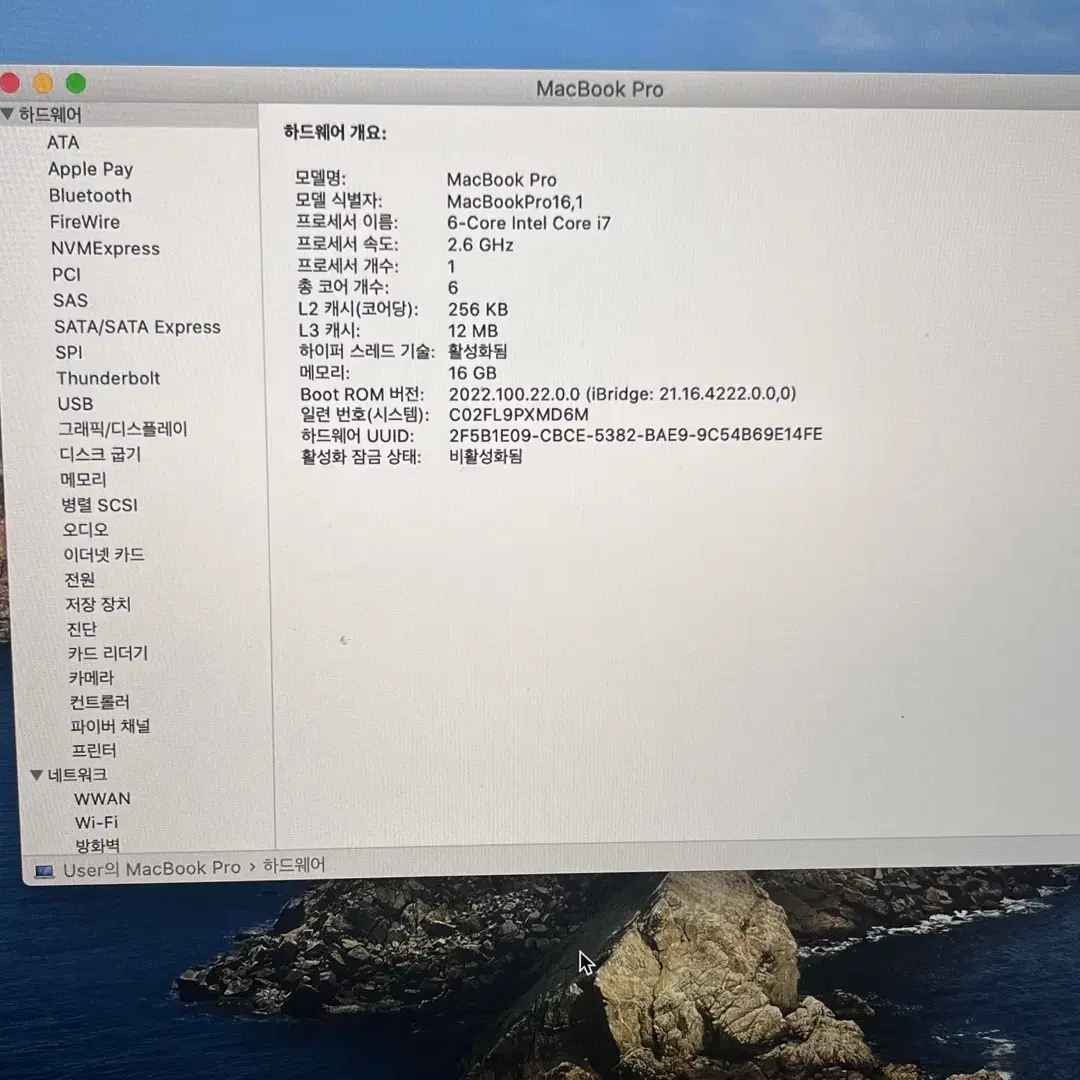Click the 모델명 label
The image size is (1080, 1080).
tap(320, 178)
